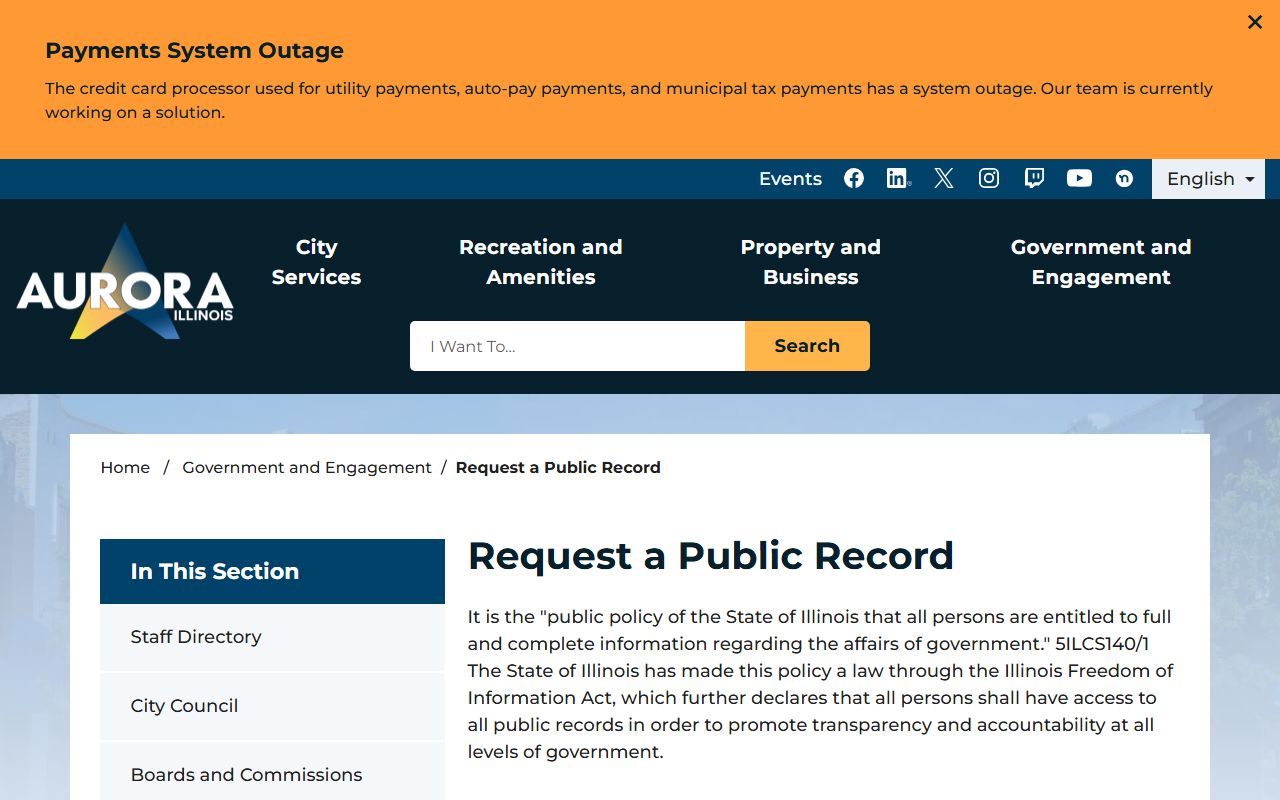Open the Twitch icon link
The image size is (1280, 800).
pos(1034,178)
